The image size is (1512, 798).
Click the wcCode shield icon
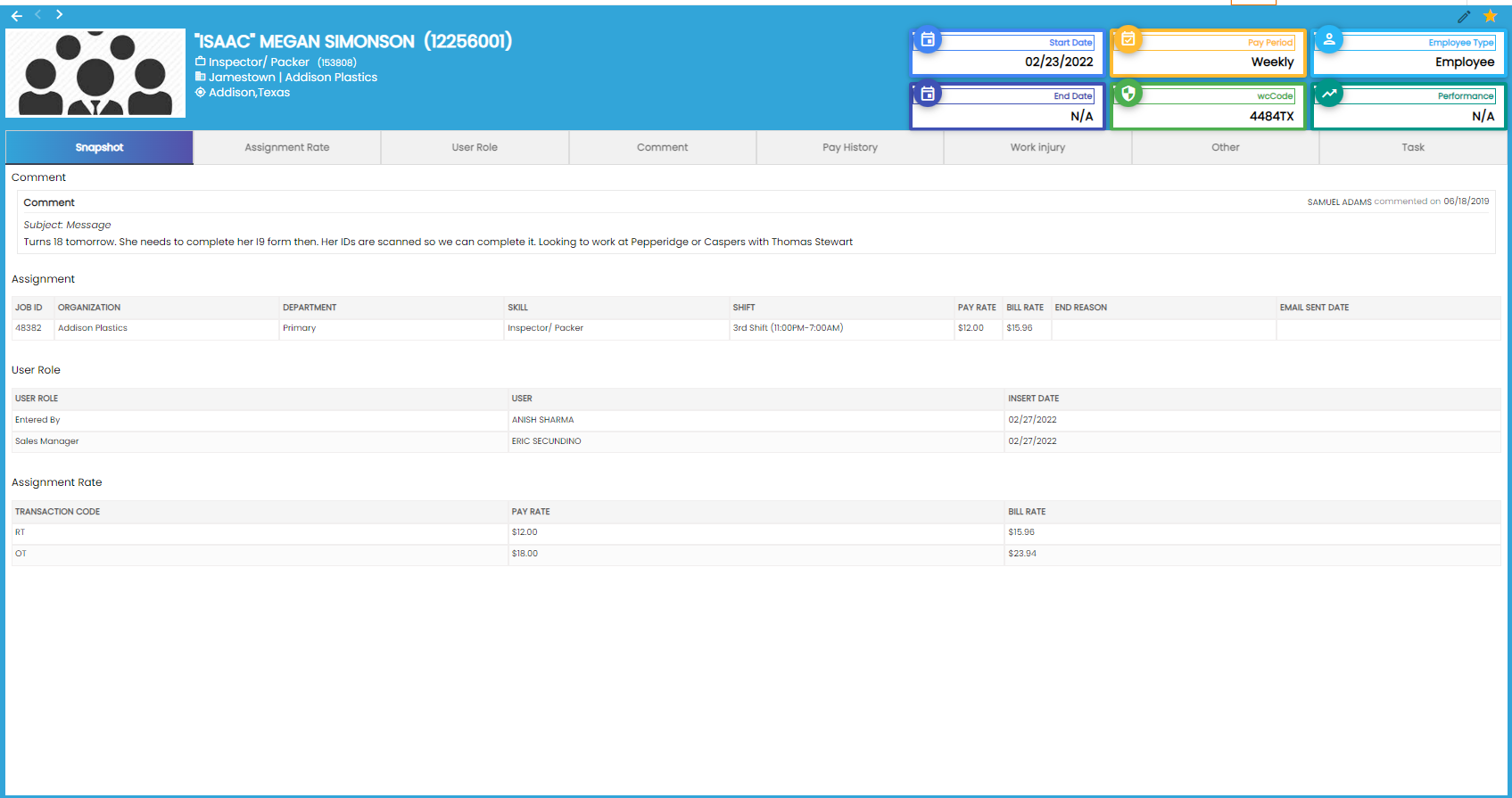click(1128, 94)
